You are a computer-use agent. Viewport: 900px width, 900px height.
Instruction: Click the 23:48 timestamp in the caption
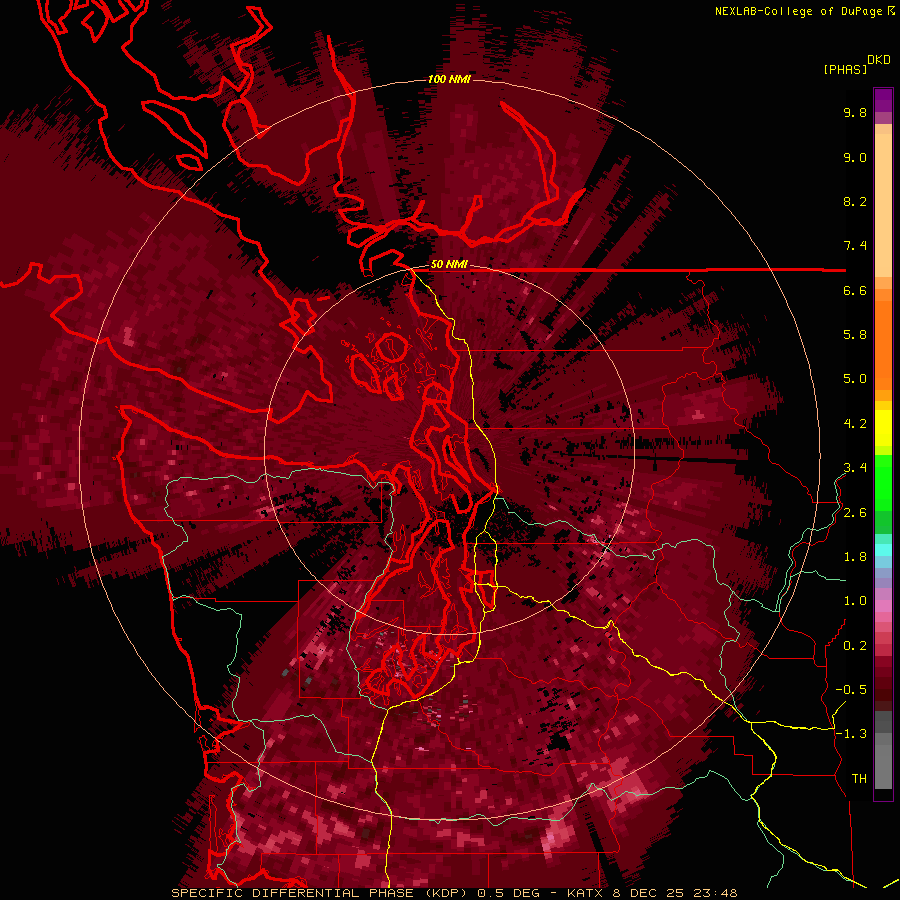[x=715, y=893]
